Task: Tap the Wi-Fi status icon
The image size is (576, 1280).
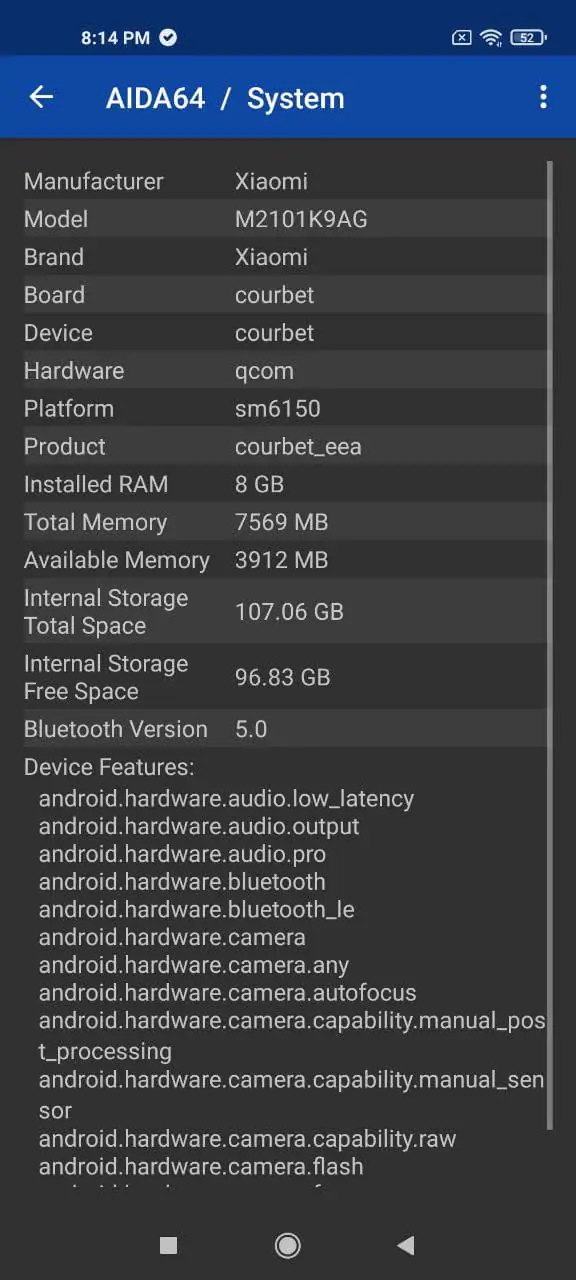Action: click(x=491, y=38)
